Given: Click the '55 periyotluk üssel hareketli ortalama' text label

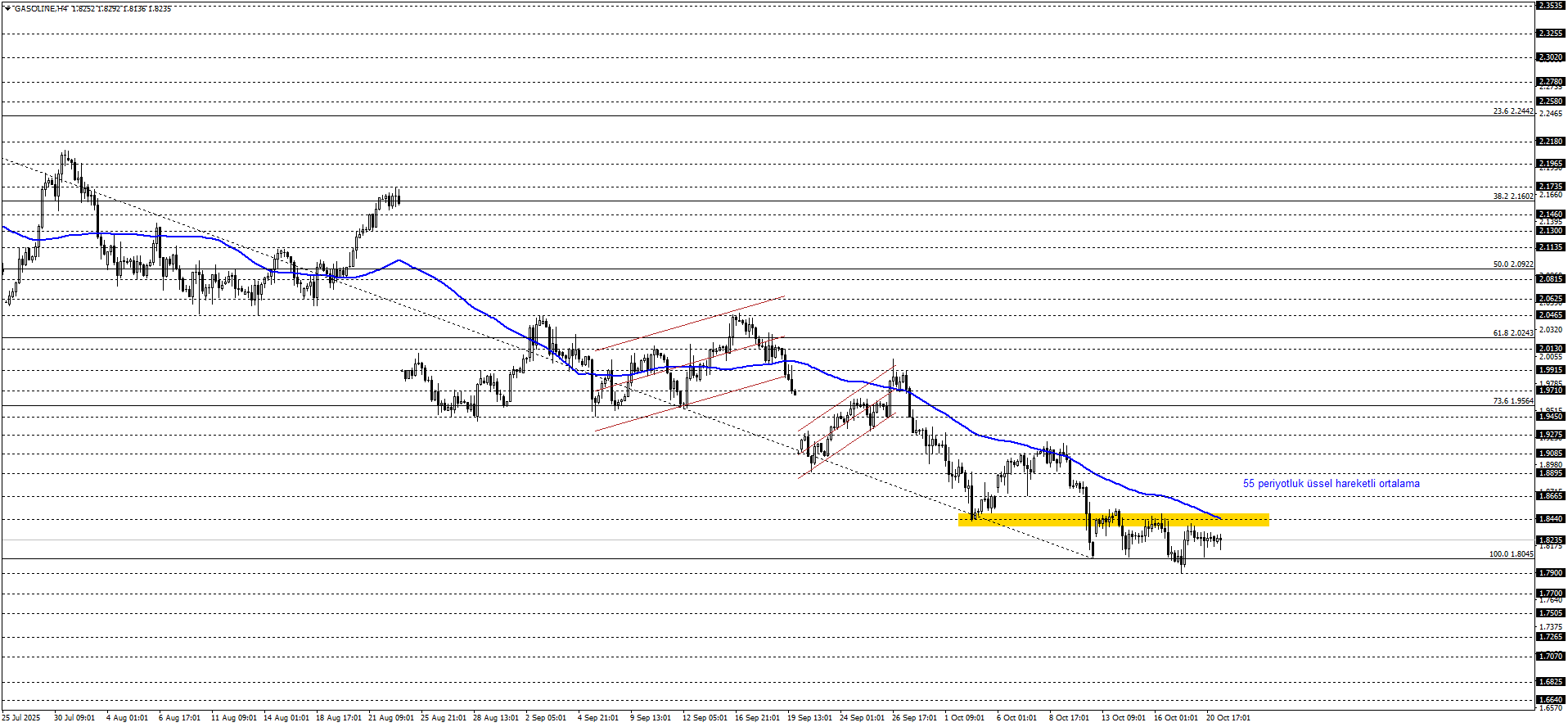Looking at the screenshot, I should click(x=1331, y=484).
